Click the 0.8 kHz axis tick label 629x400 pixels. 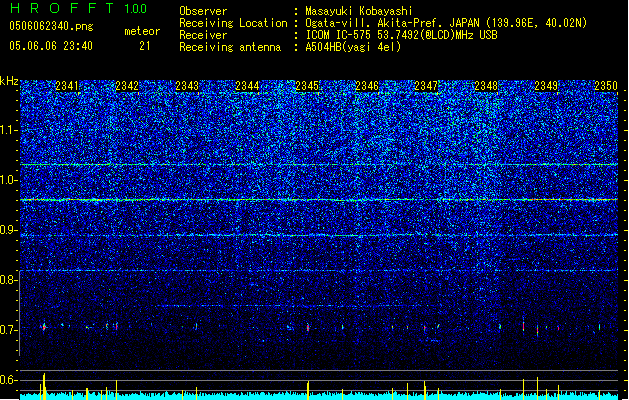pyautogui.click(x=9, y=280)
